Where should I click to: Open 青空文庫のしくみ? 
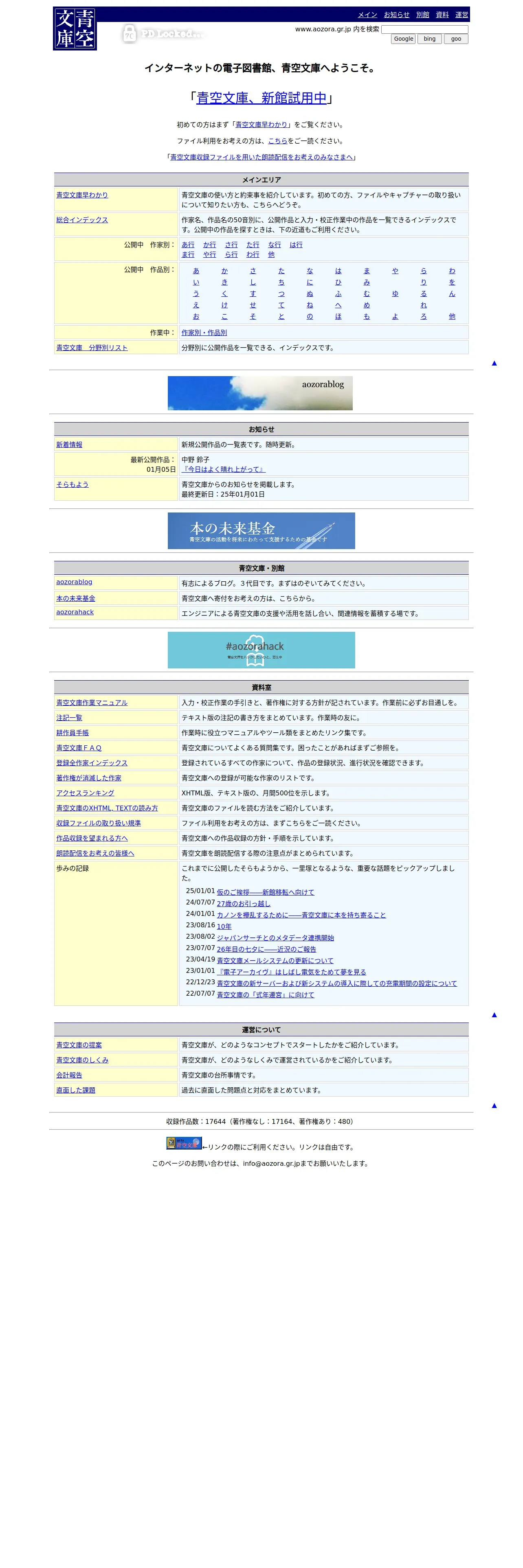point(82,1060)
